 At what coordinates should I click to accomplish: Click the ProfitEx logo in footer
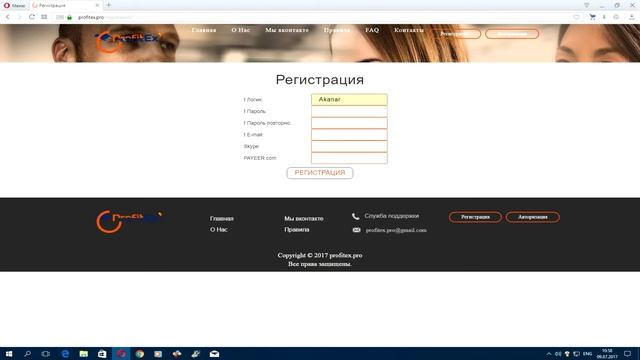coord(129,221)
